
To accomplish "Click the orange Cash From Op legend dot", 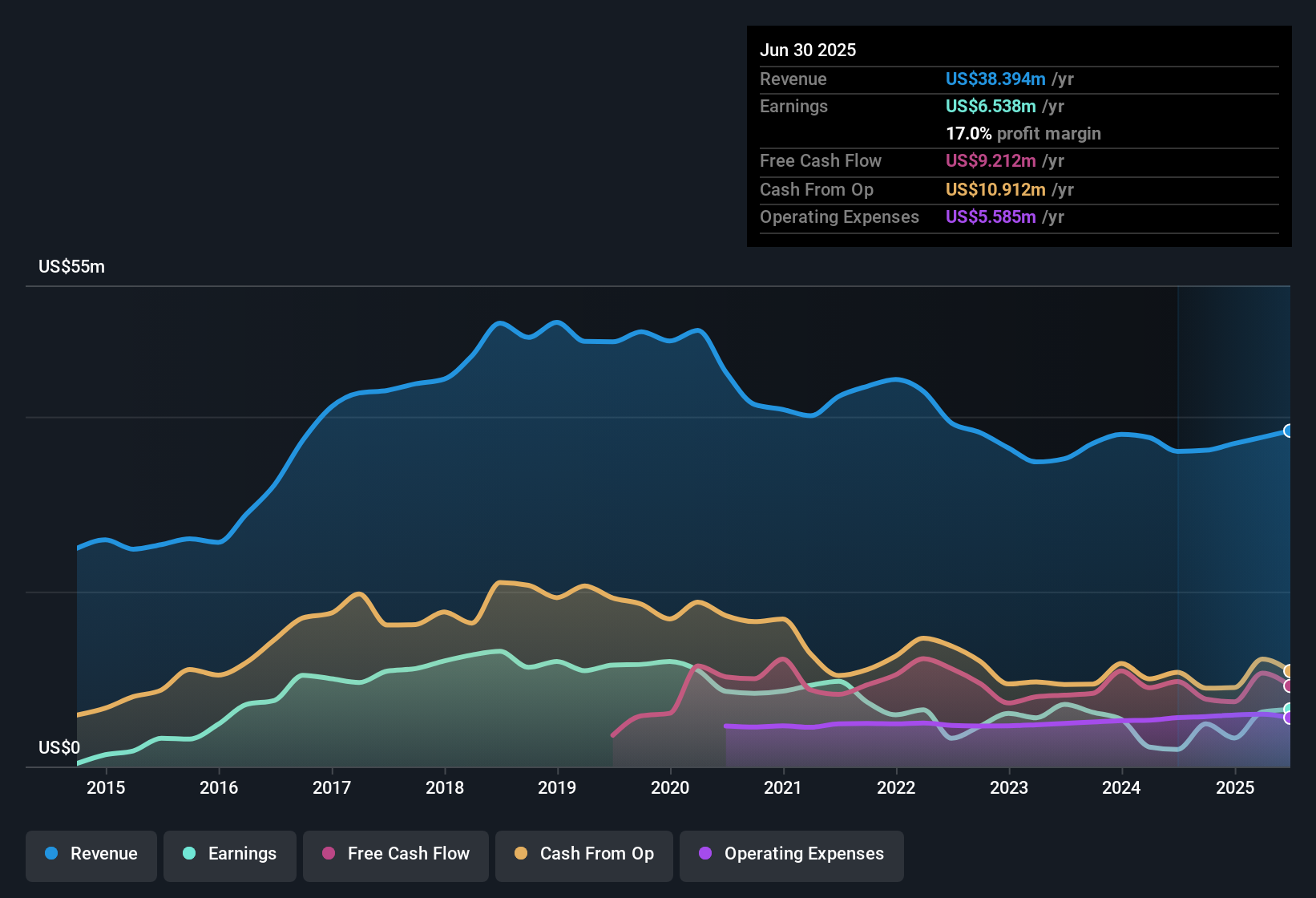I will (521, 854).
